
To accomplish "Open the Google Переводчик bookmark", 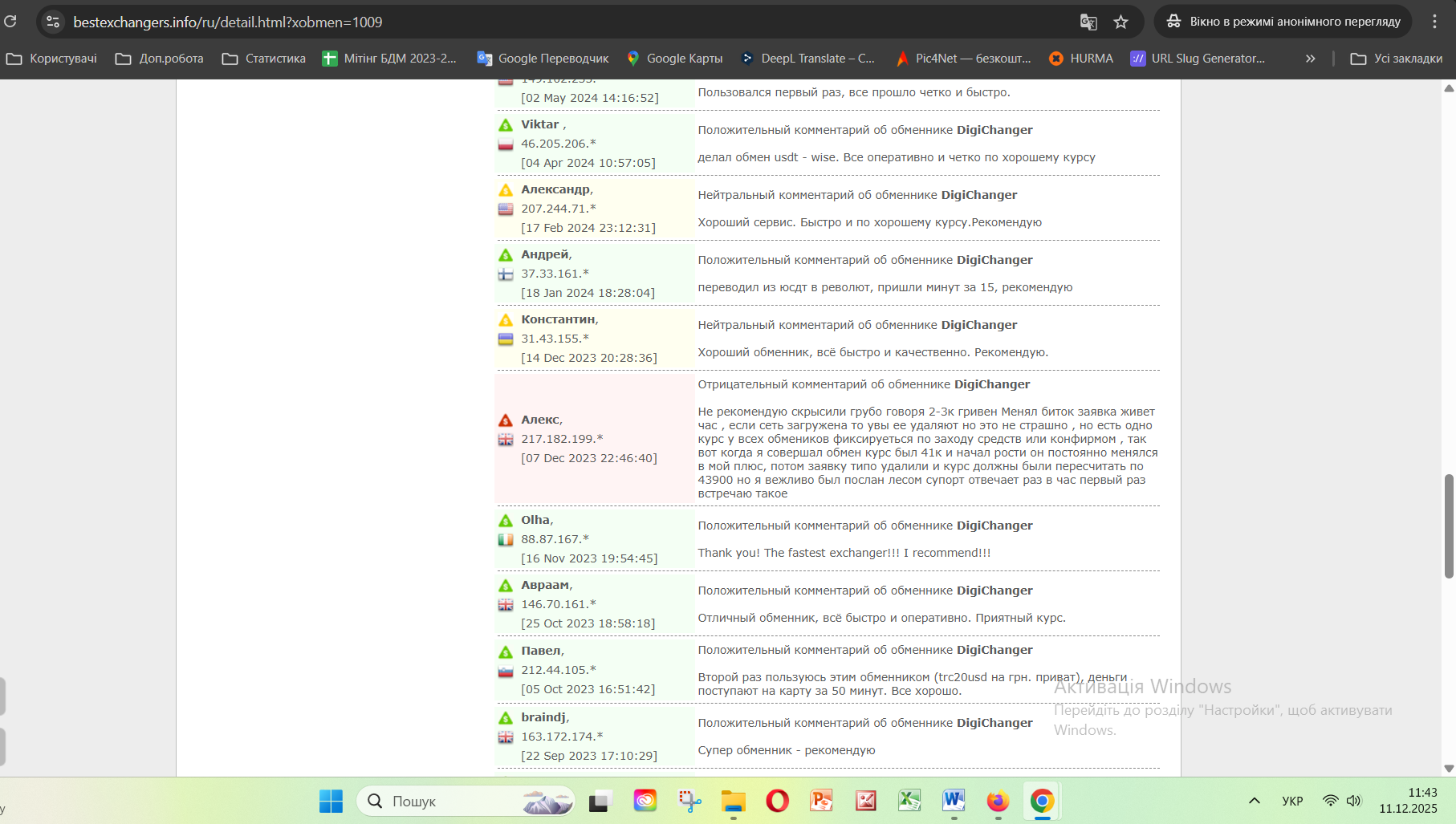I will 543,59.
